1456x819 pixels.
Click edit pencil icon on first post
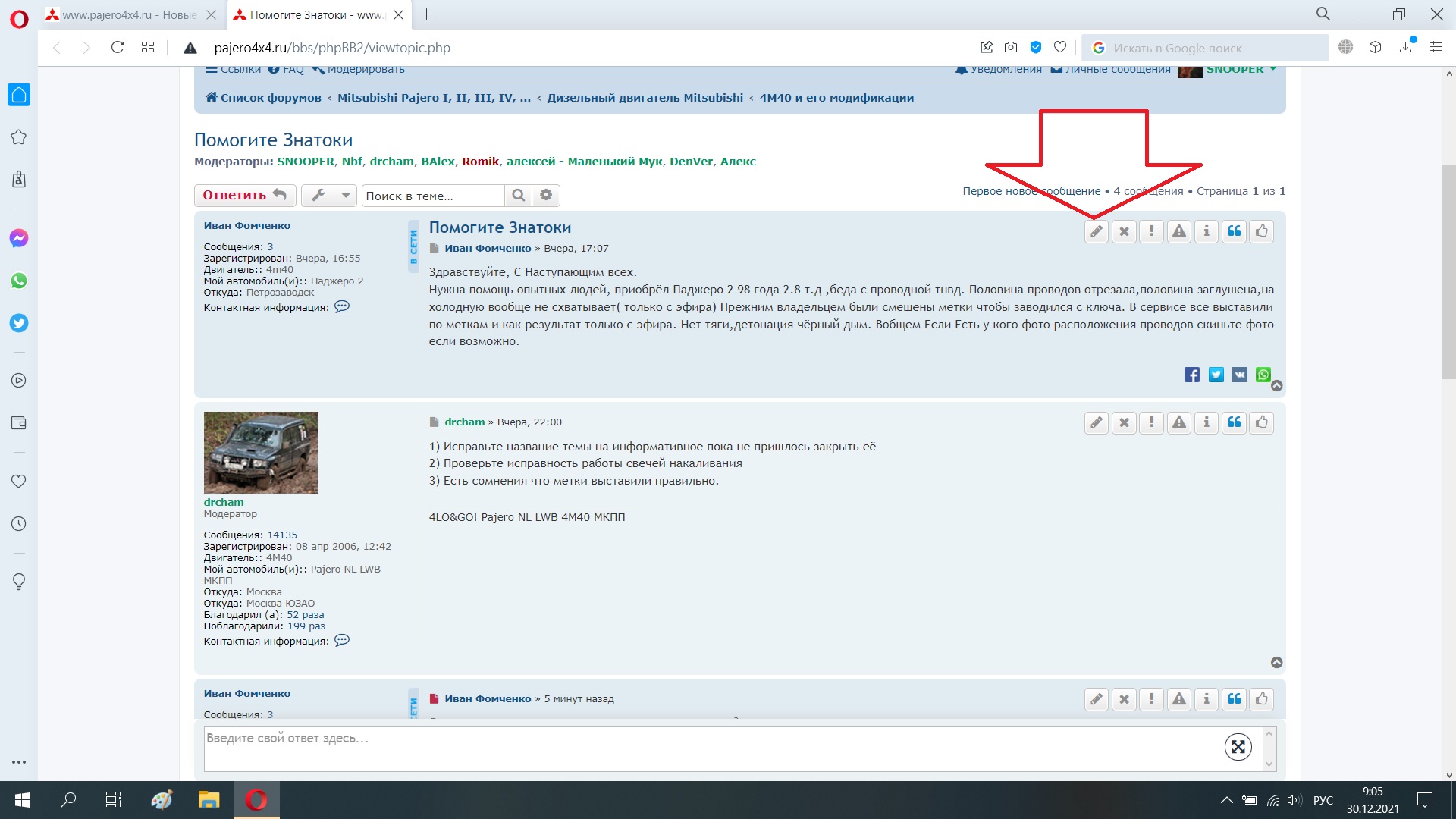coord(1096,231)
